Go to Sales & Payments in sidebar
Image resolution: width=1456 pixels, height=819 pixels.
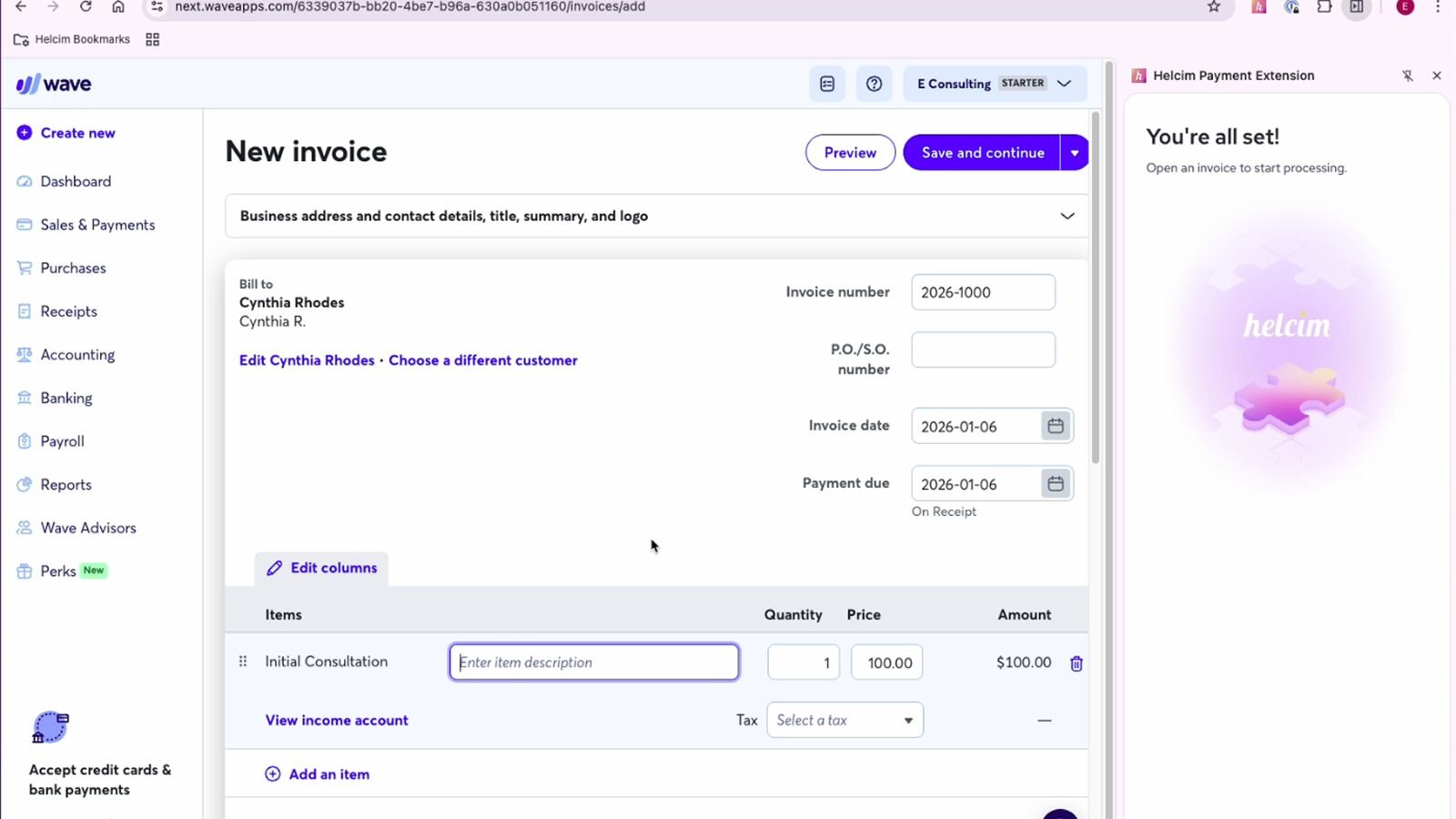(97, 225)
